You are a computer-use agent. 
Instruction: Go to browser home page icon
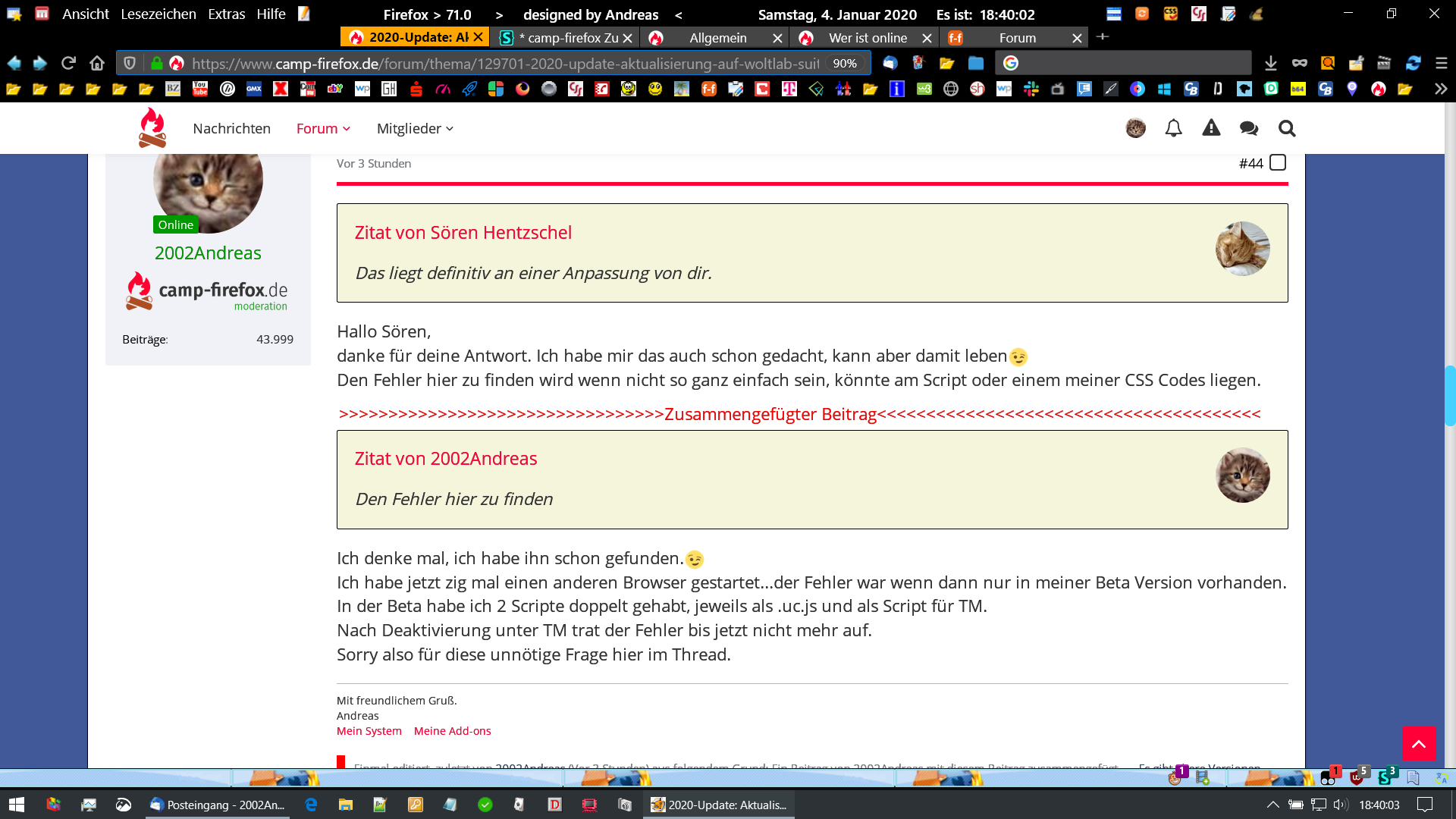click(x=96, y=63)
